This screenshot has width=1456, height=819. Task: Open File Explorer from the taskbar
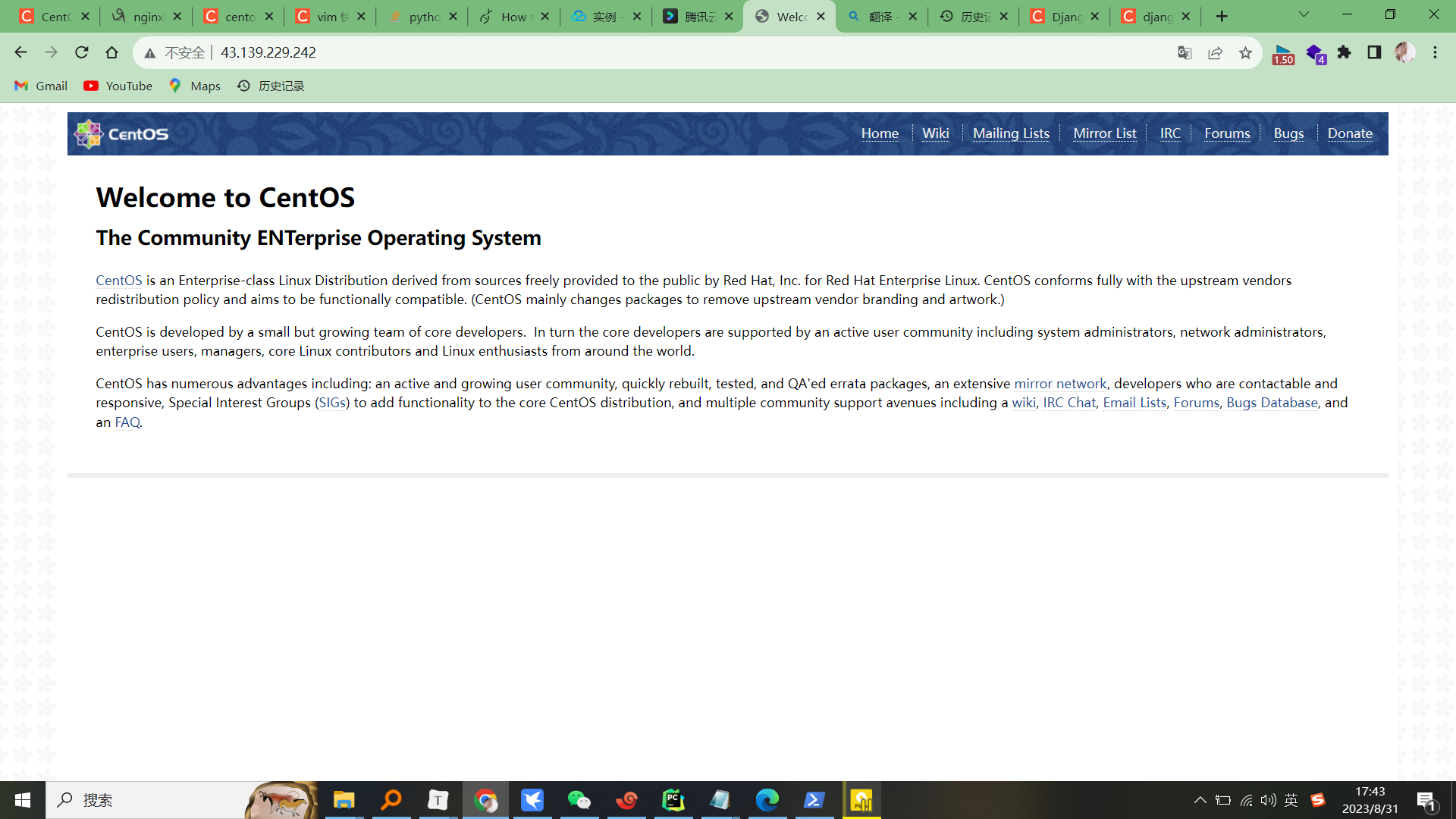pos(344,800)
